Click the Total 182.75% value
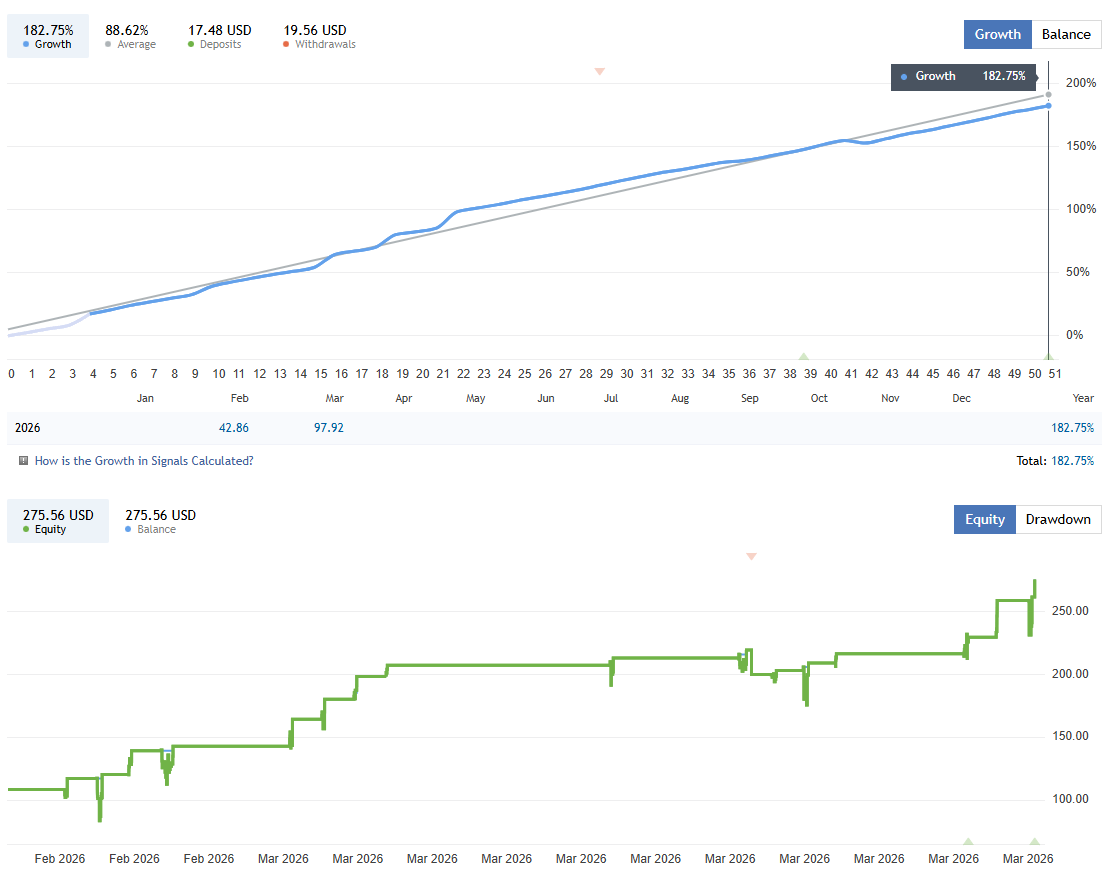Image resolution: width=1110 pixels, height=880 pixels. [x=1072, y=461]
